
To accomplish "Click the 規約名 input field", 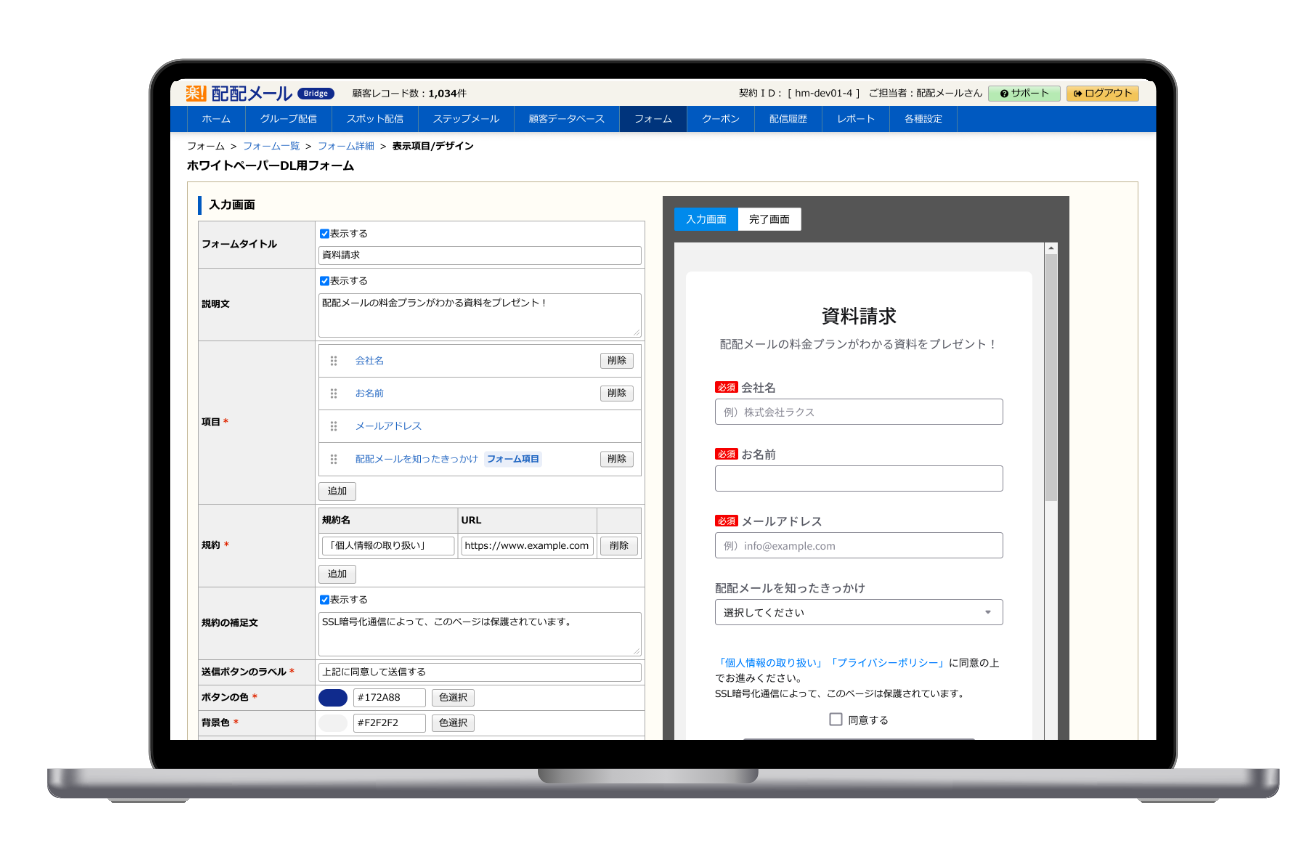I will (x=387, y=546).
